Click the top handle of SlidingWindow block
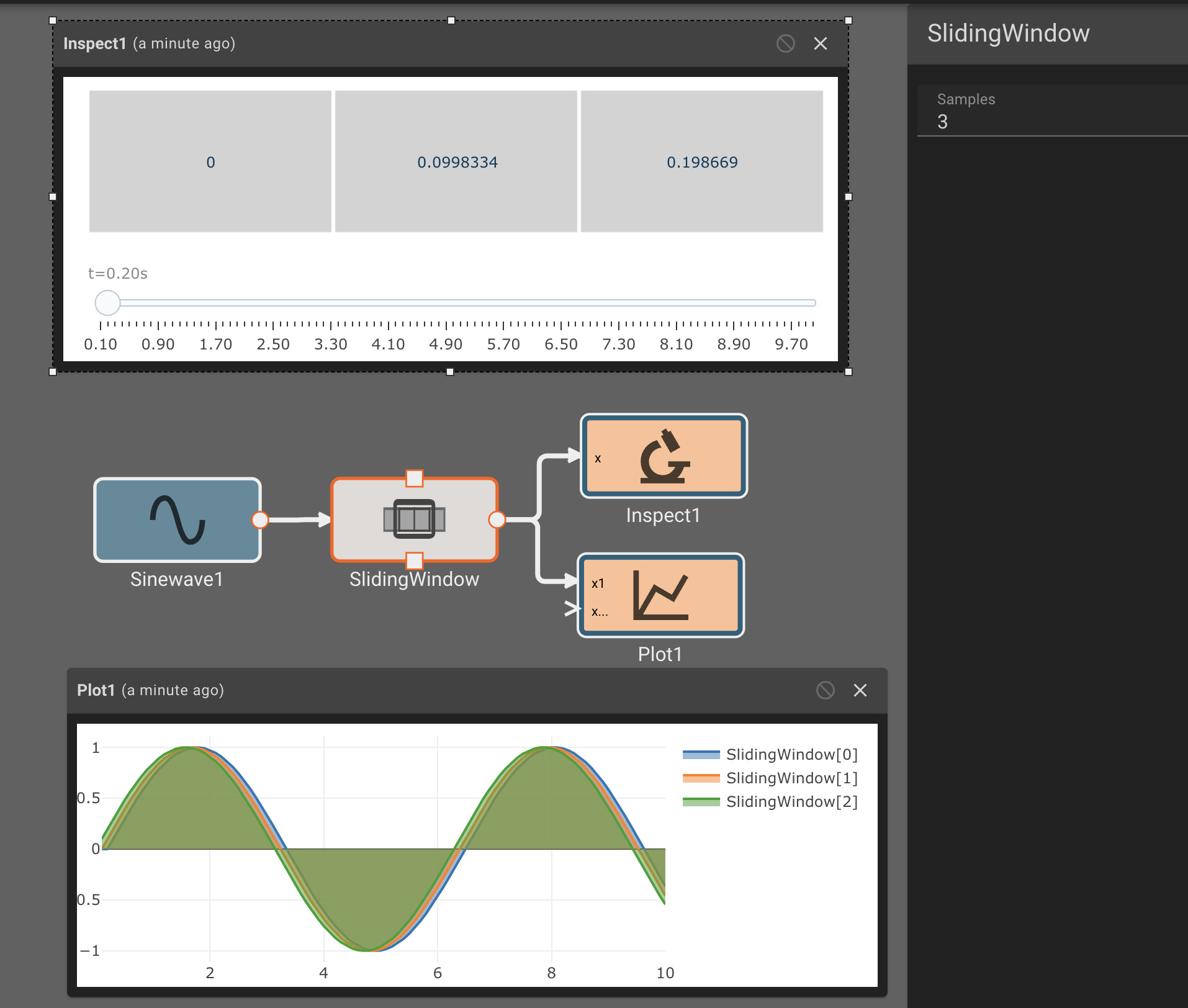1188x1008 pixels. [x=415, y=478]
